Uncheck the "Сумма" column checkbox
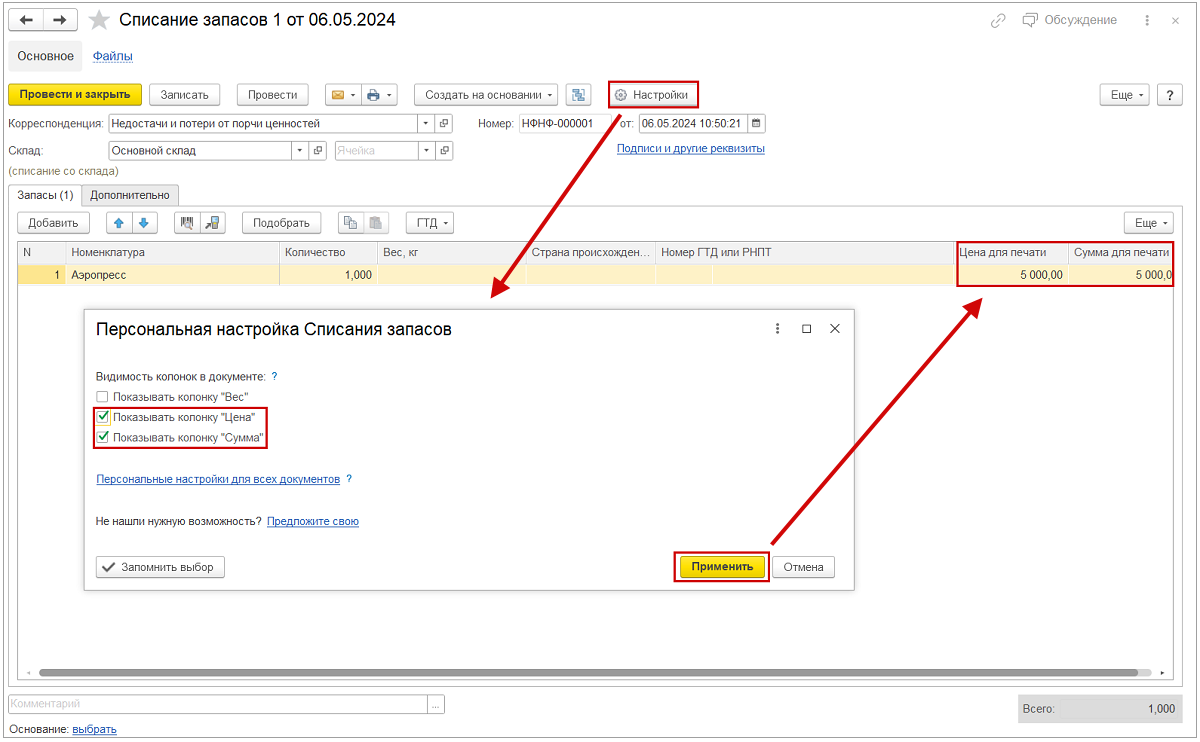This screenshot has height=742, width=1200. click(x=102, y=437)
